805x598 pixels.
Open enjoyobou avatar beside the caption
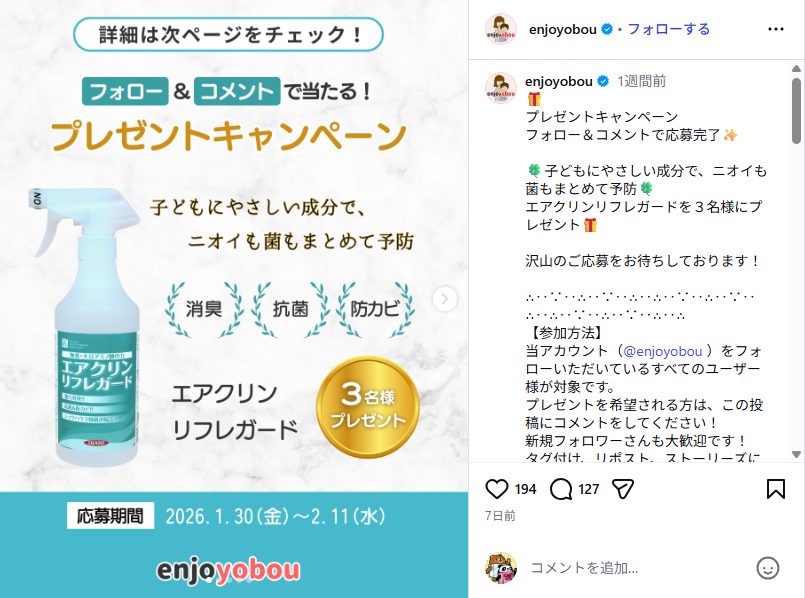[x=501, y=88]
